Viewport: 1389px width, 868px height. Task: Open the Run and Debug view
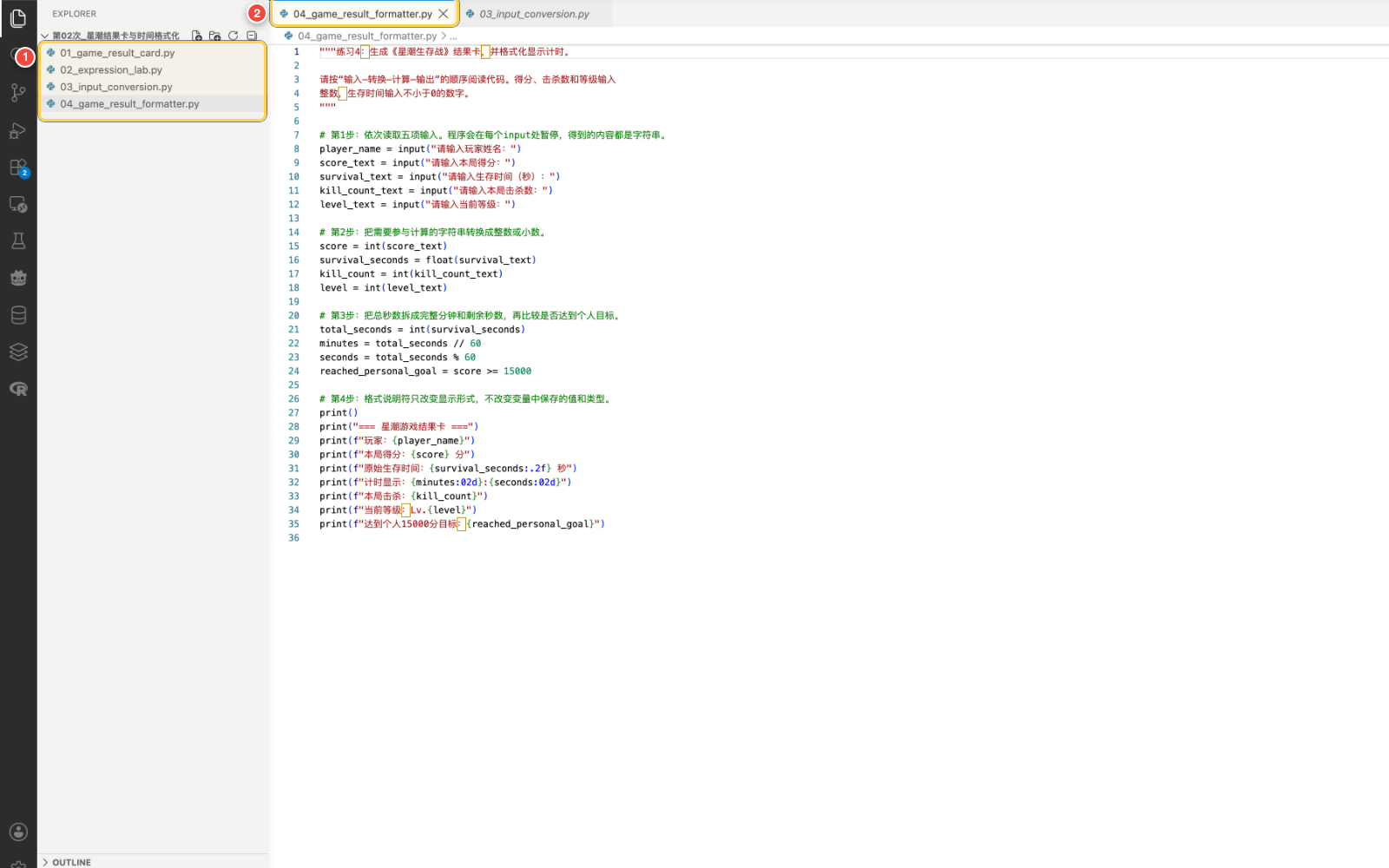click(18, 130)
